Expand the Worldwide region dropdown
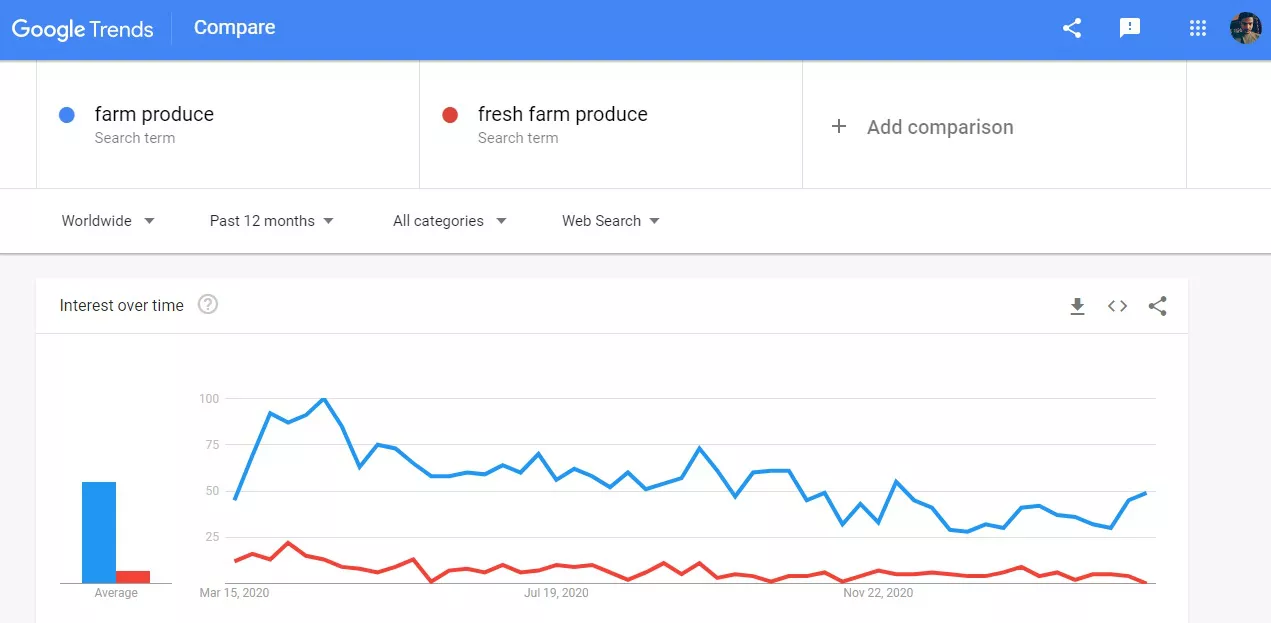The height and width of the screenshot is (623, 1271). [108, 221]
